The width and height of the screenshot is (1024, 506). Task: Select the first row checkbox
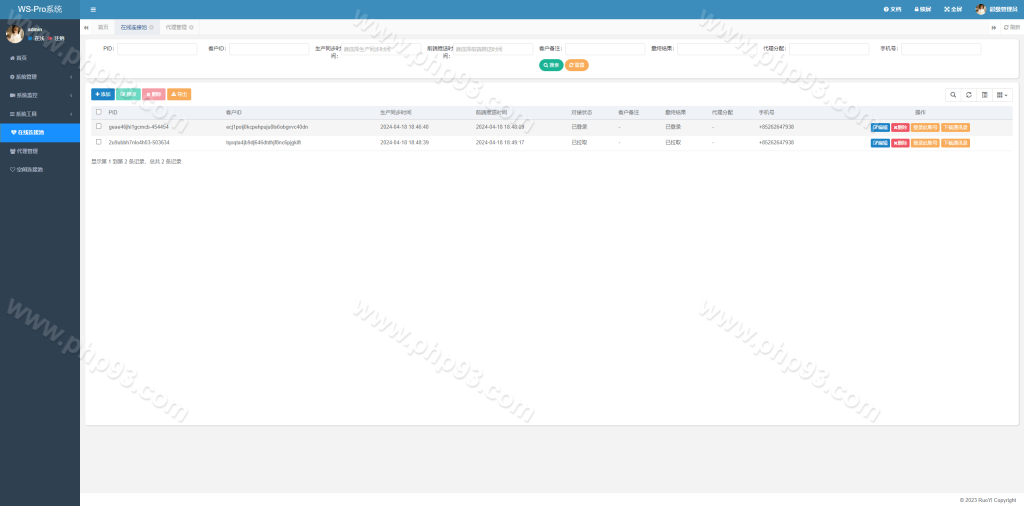tap(98, 127)
